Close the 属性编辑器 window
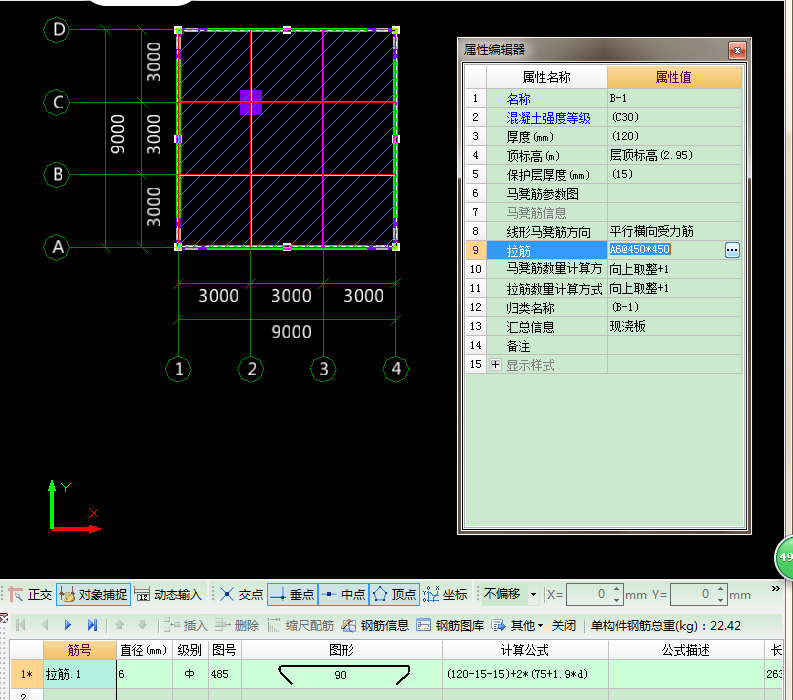Image resolution: width=793 pixels, height=700 pixels. click(737, 50)
